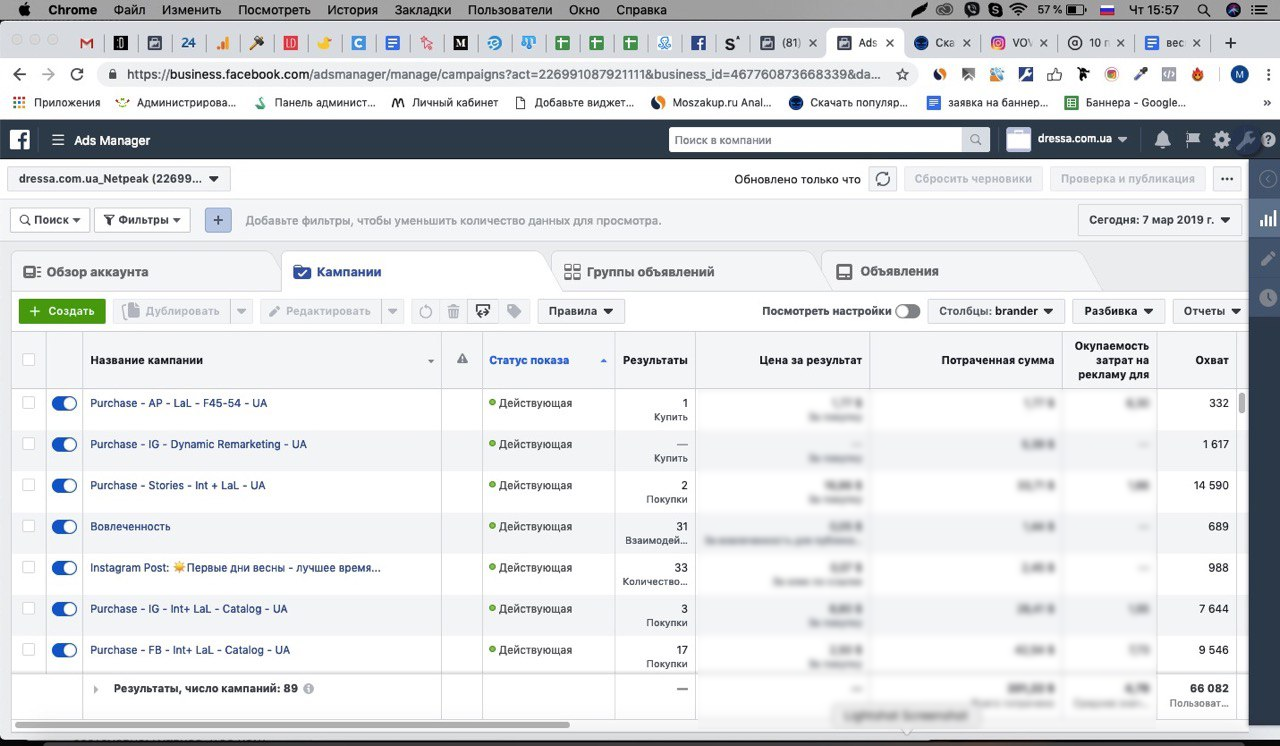Click the green Создать button
This screenshot has height=746, width=1280.
pyautogui.click(x=62, y=311)
